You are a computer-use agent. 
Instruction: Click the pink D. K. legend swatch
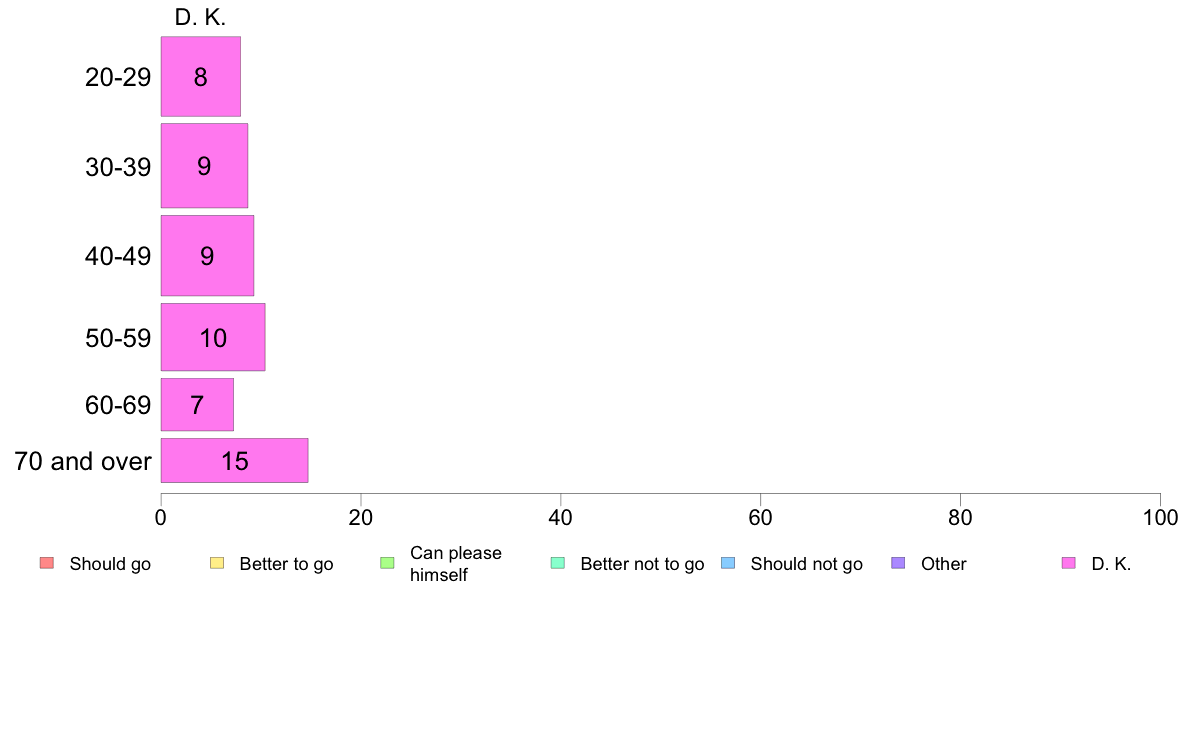[1068, 563]
